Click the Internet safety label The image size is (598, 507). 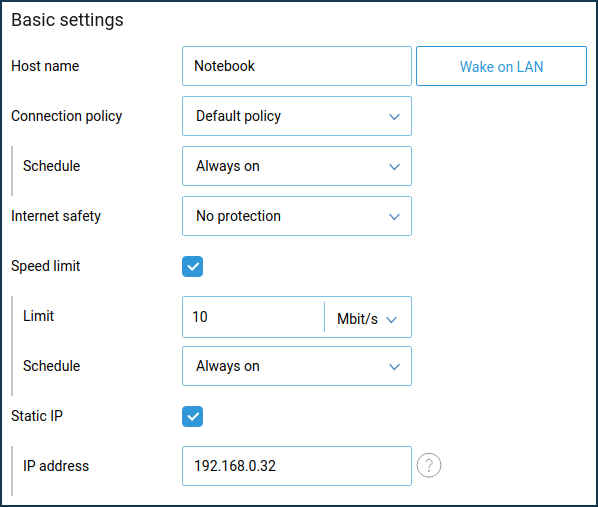56,216
